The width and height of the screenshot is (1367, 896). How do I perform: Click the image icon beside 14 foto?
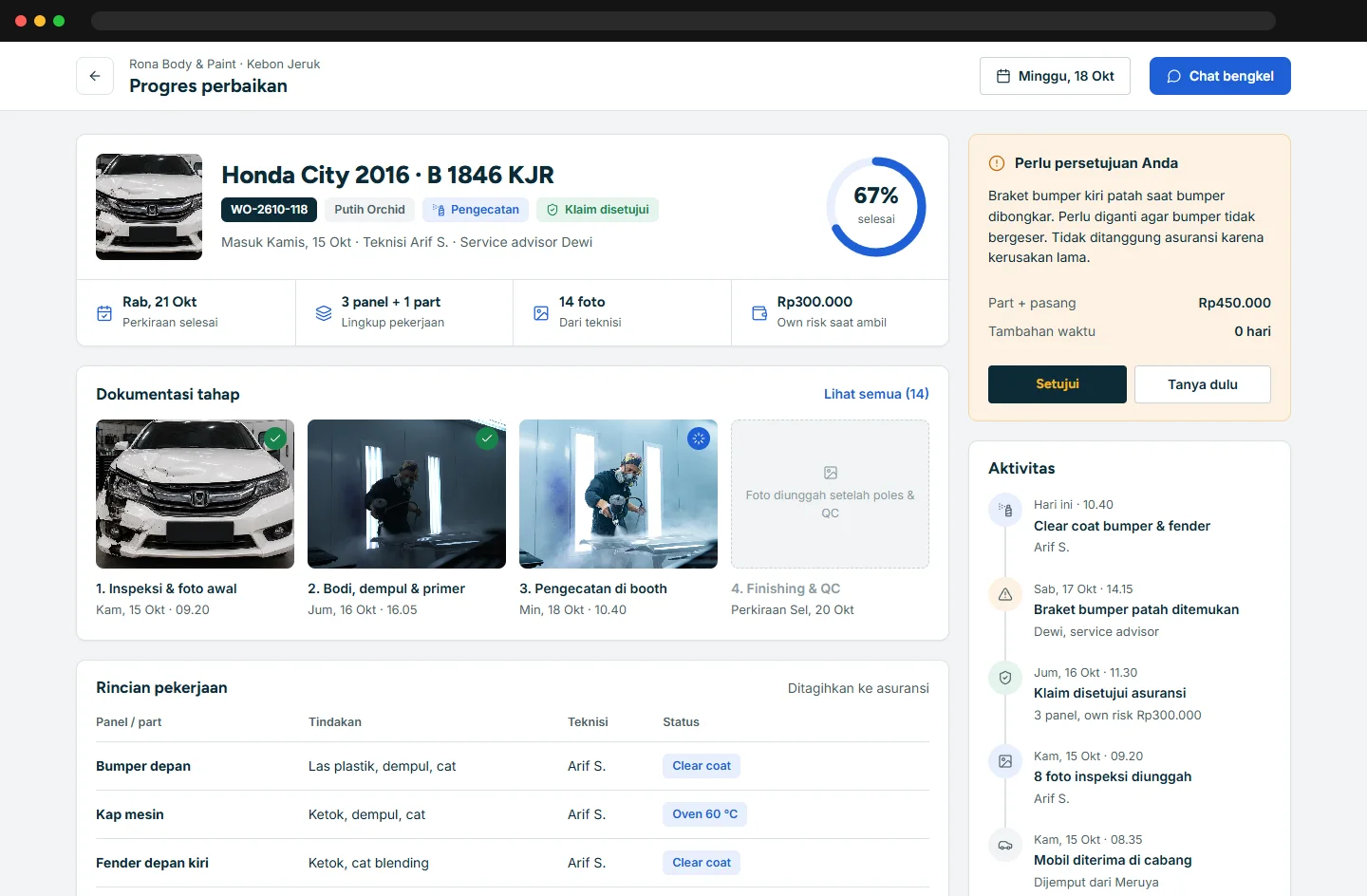[541, 312]
